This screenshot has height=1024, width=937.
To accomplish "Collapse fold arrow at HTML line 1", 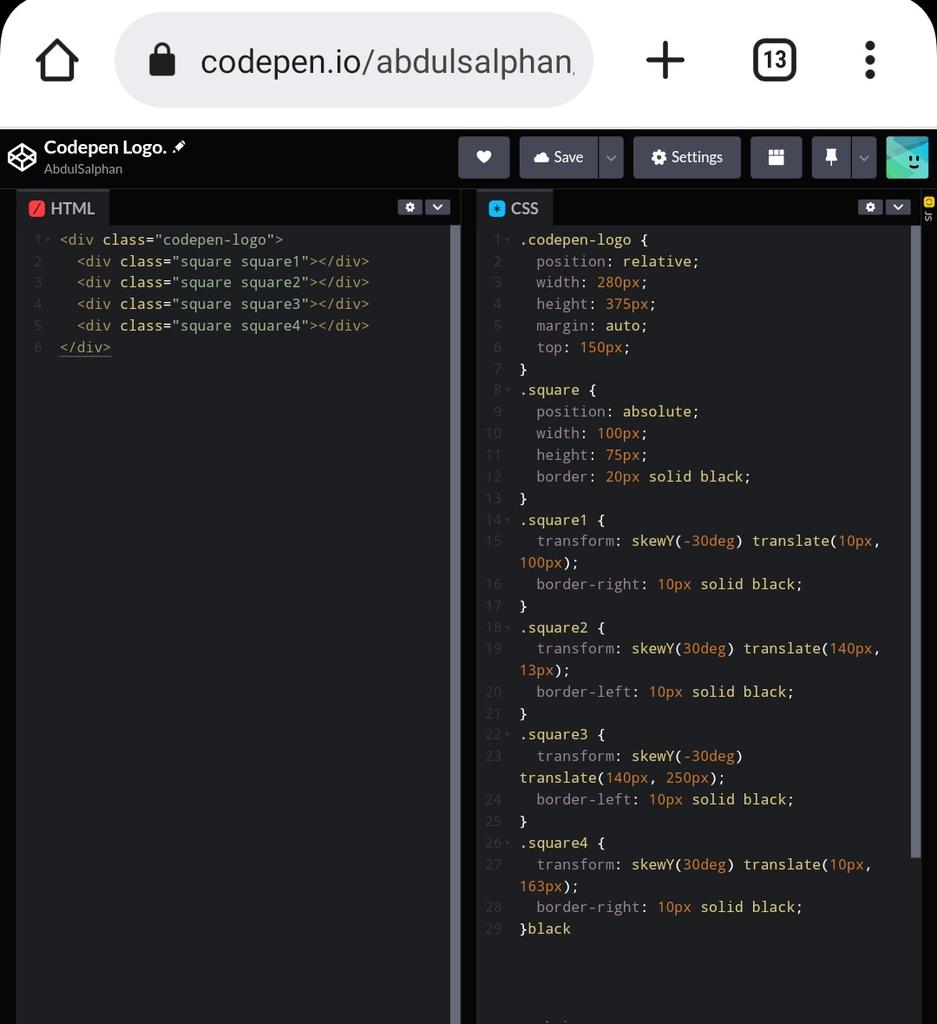I will [x=48, y=240].
